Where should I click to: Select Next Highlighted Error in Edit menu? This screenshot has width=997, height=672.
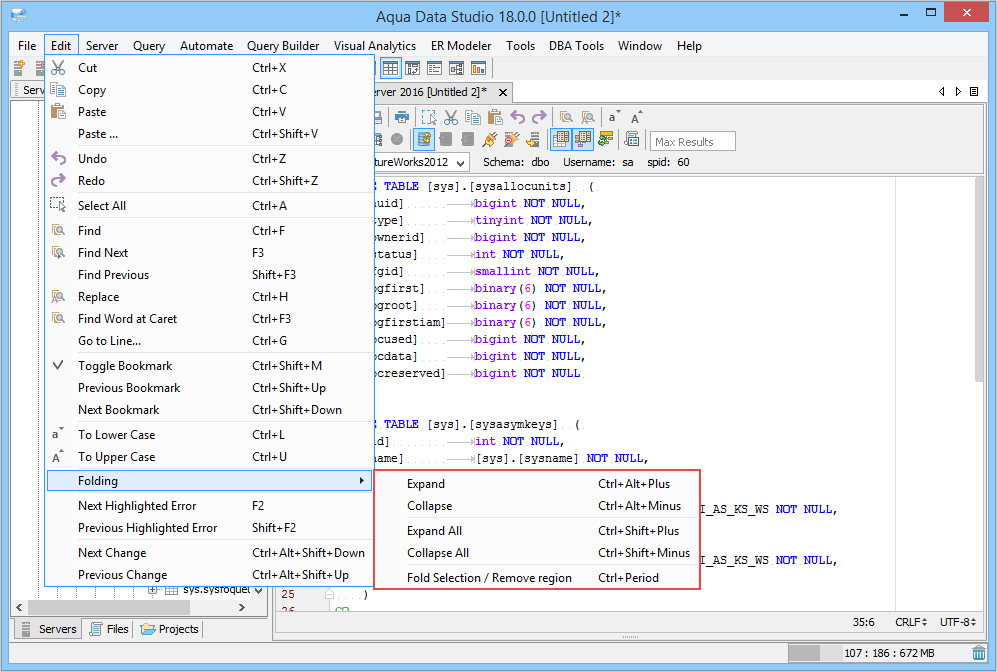coord(209,506)
